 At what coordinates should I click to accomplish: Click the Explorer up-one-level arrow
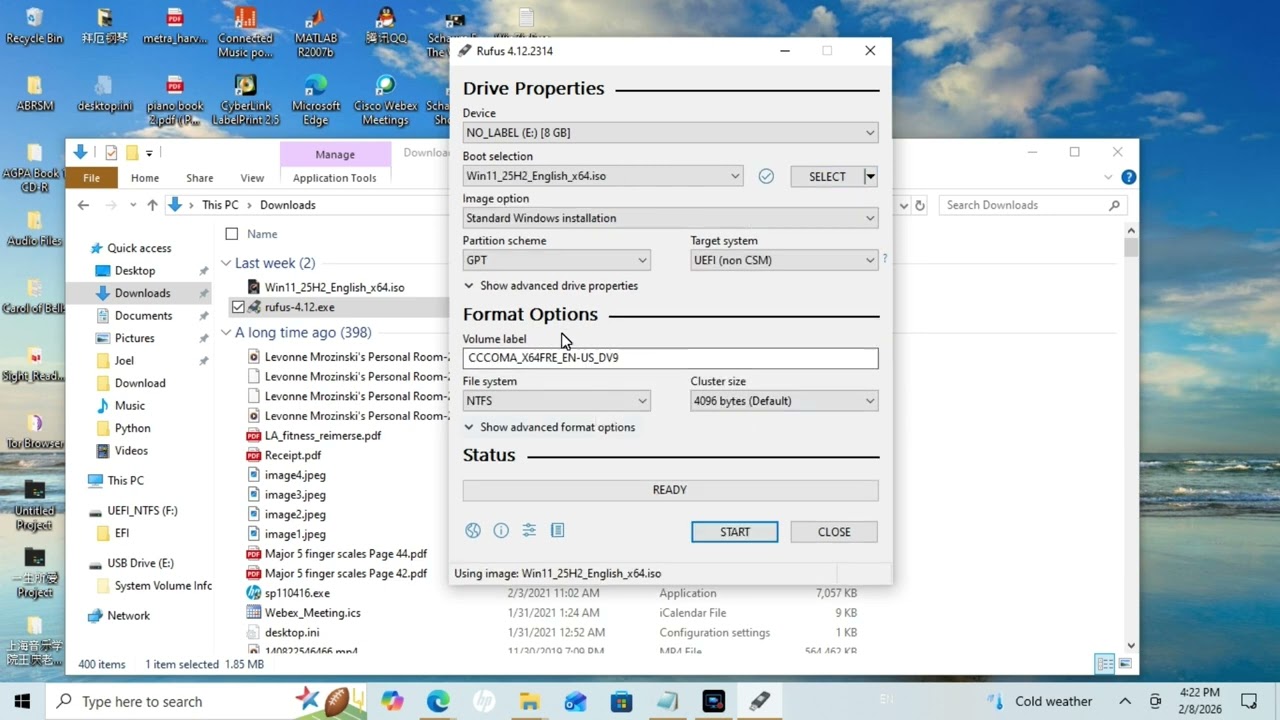click(152, 205)
